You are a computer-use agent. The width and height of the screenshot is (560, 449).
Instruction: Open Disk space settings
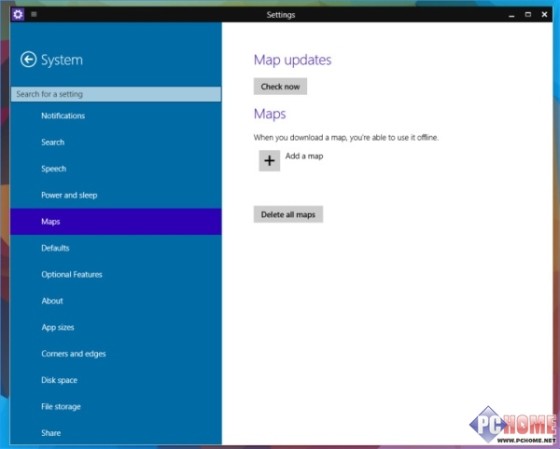pos(116,380)
